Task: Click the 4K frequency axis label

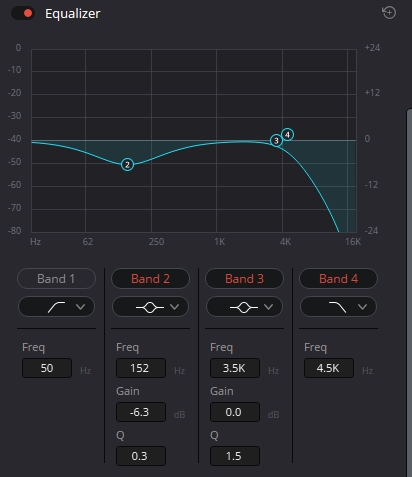Action: coord(285,241)
